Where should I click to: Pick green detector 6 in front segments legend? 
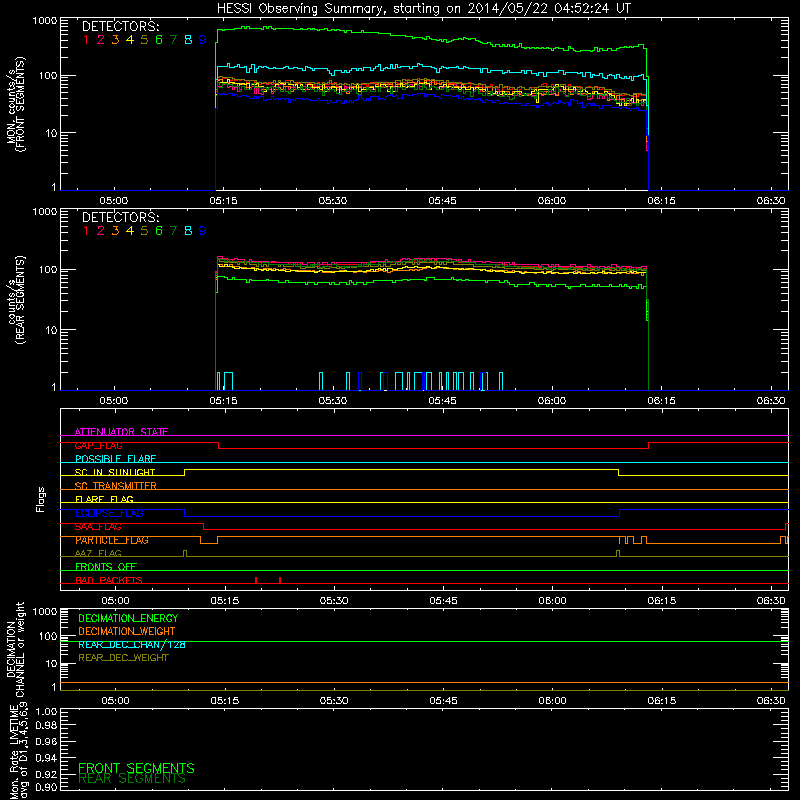[x=159, y=40]
